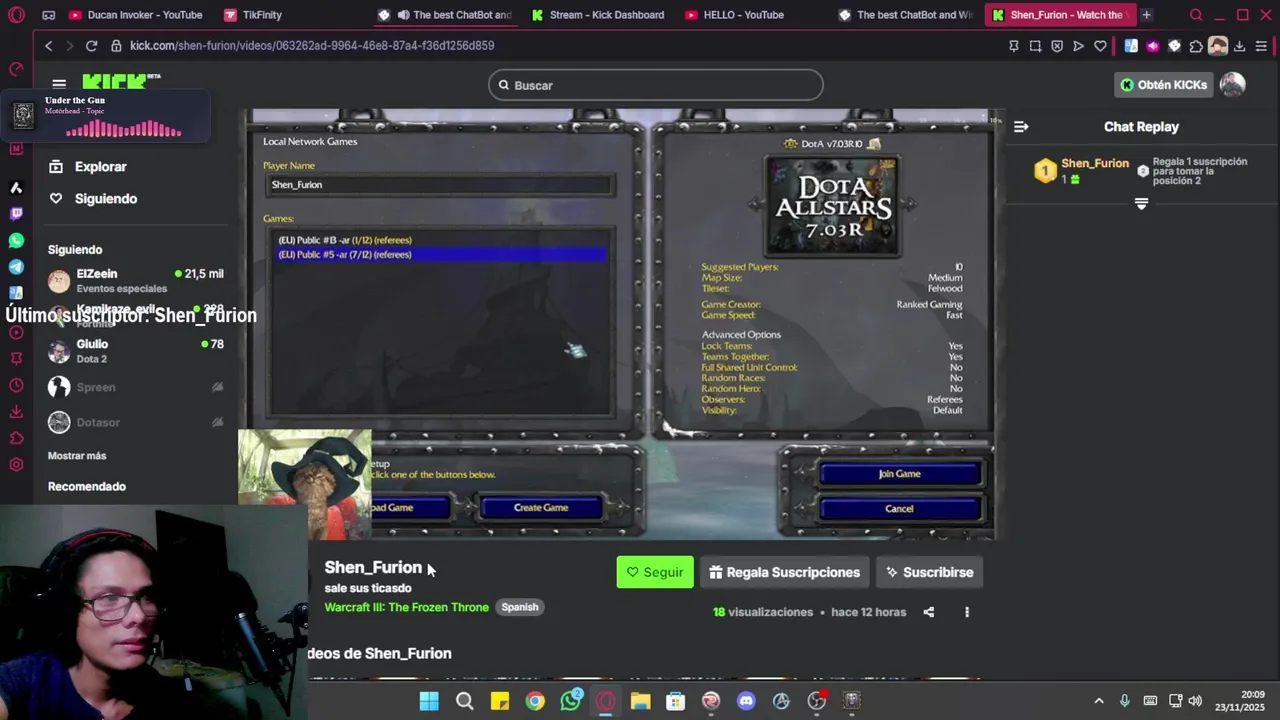Image resolution: width=1280 pixels, height=720 pixels.
Task: Go back to the previous page
Action: pos(48,46)
